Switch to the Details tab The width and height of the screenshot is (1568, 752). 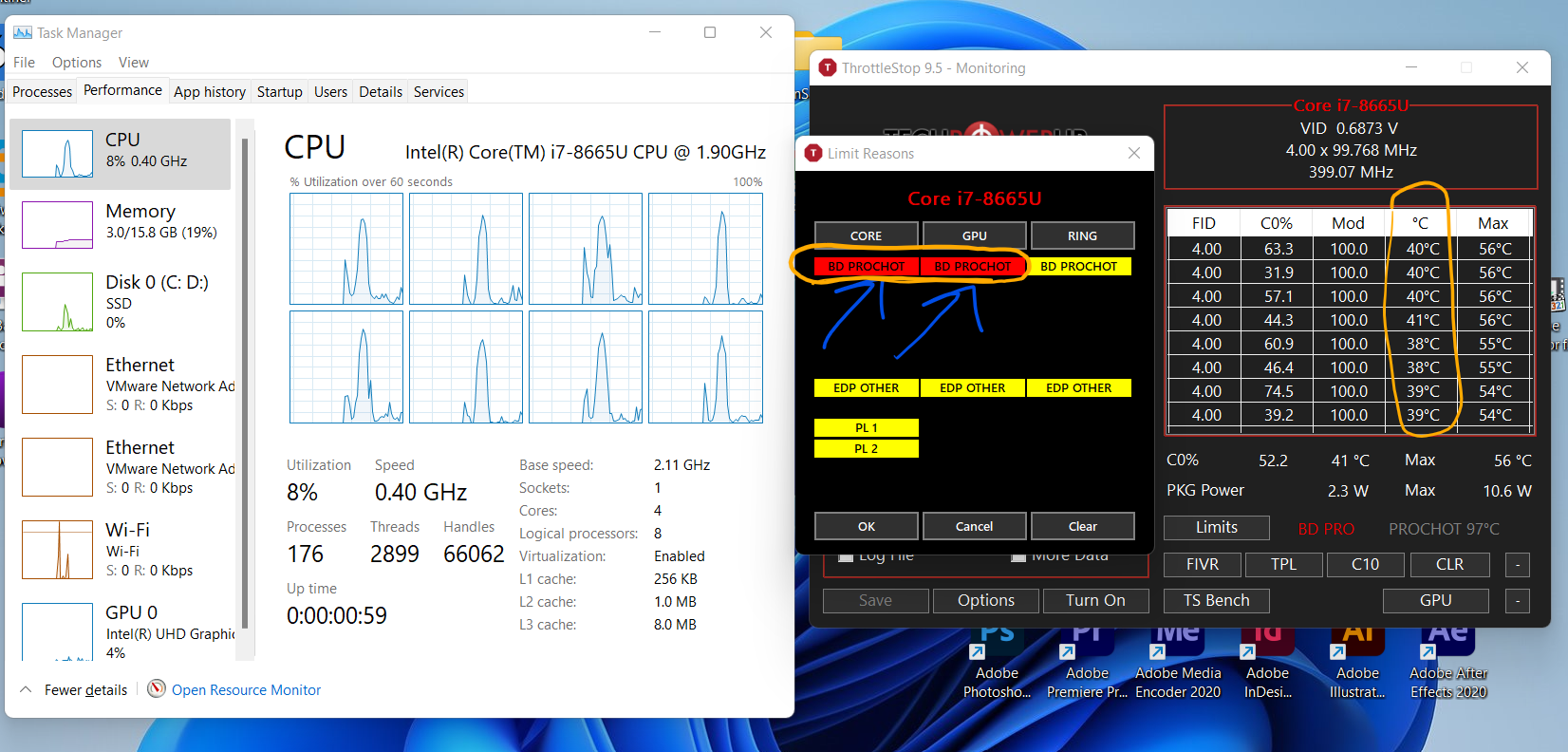(381, 91)
